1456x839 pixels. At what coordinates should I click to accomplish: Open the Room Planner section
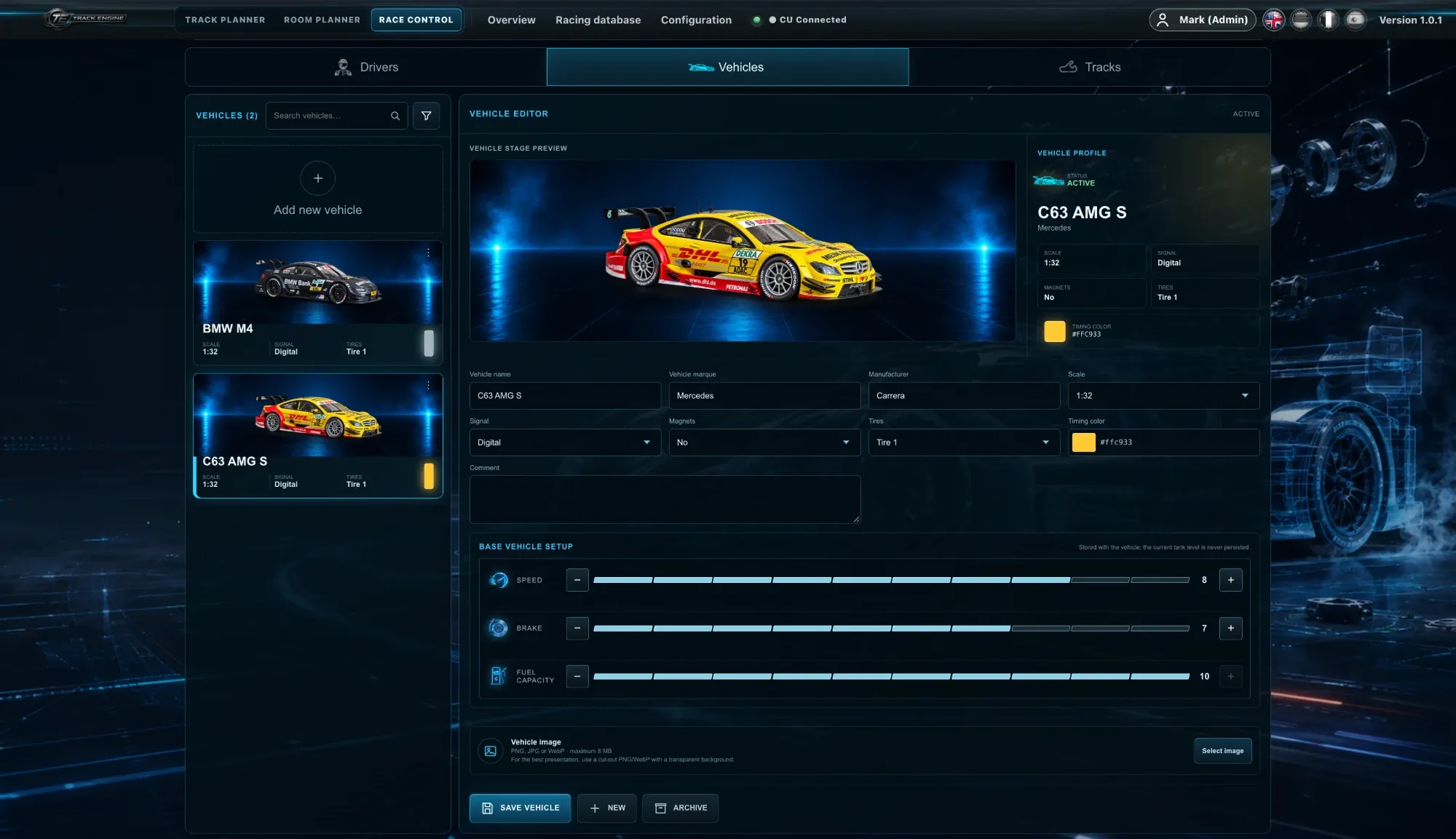point(322,20)
